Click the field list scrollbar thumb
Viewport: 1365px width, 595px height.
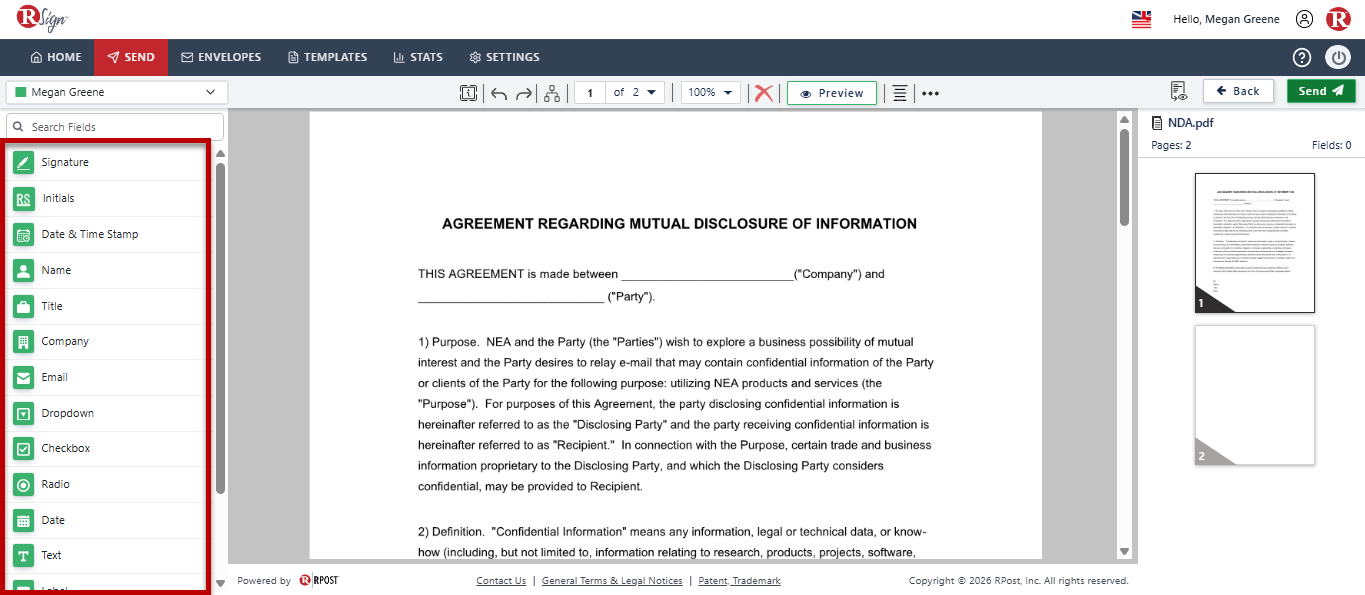(x=220, y=328)
